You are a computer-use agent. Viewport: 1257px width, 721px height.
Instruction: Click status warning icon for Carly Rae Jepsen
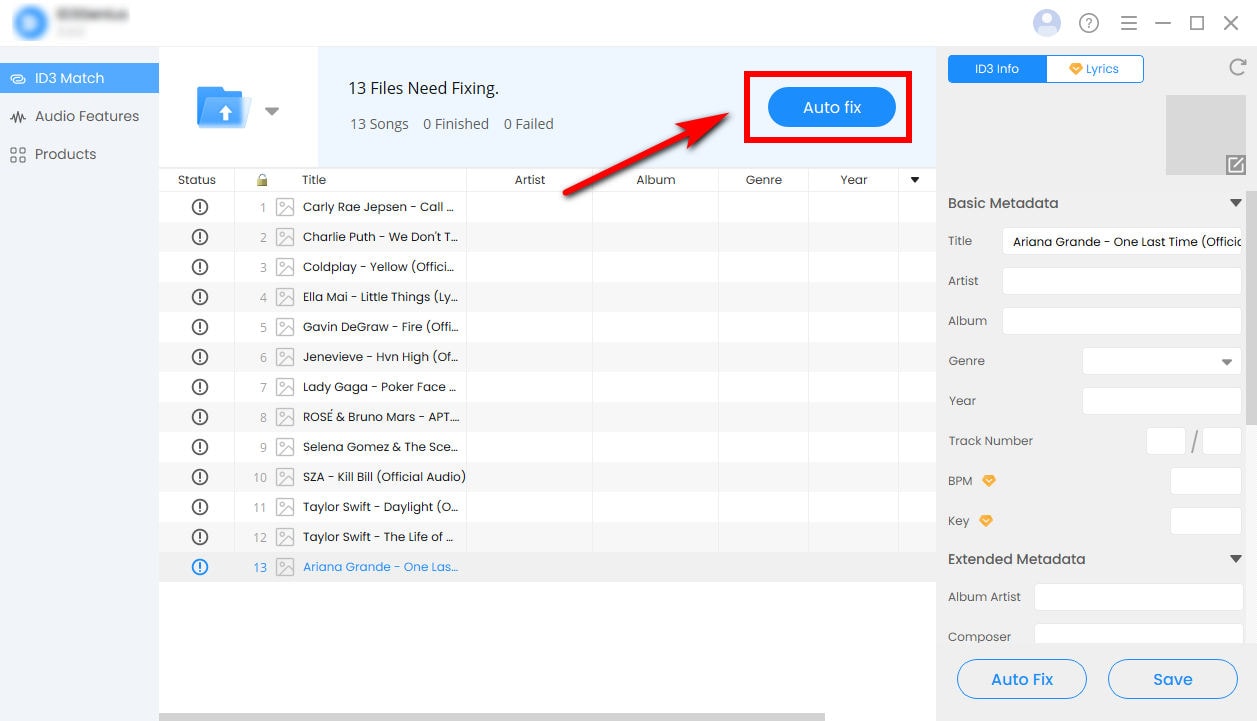(x=199, y=207)
